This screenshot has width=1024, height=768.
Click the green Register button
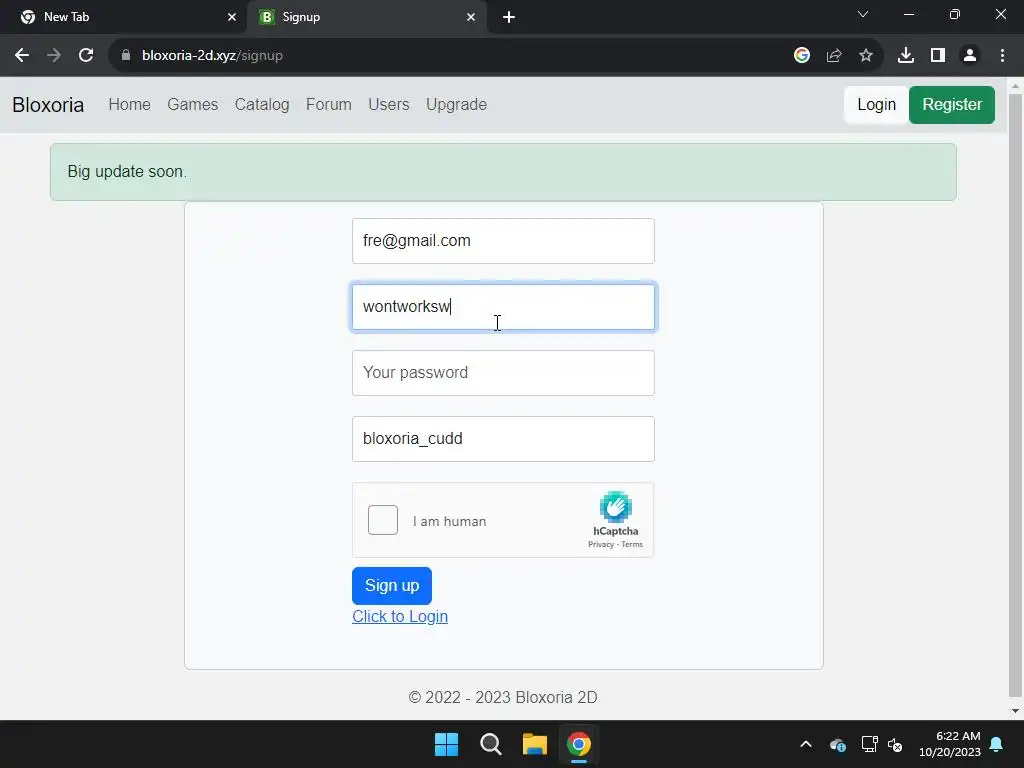point(952,104)
